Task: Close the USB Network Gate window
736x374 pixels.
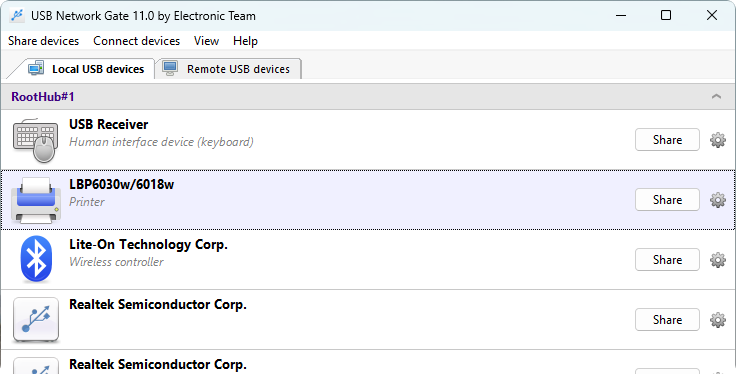Action: tap(712, 15)
